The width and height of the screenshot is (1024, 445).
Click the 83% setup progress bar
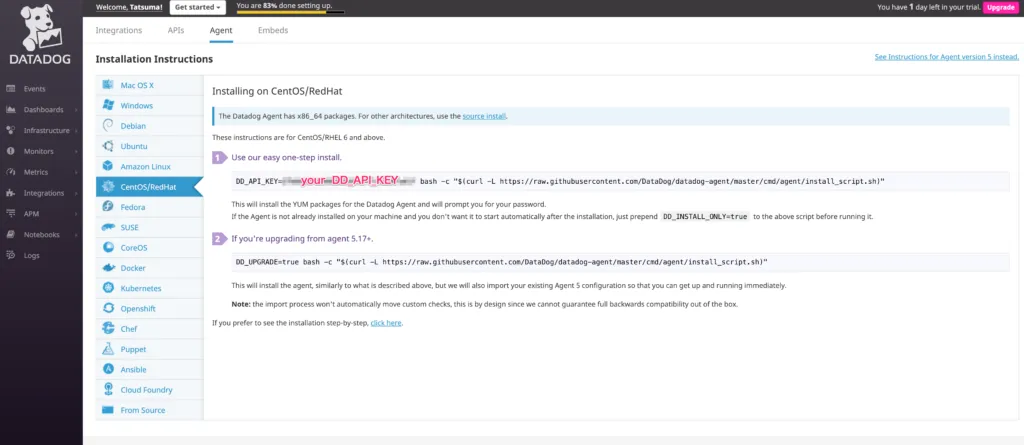[x=289, y=12]
